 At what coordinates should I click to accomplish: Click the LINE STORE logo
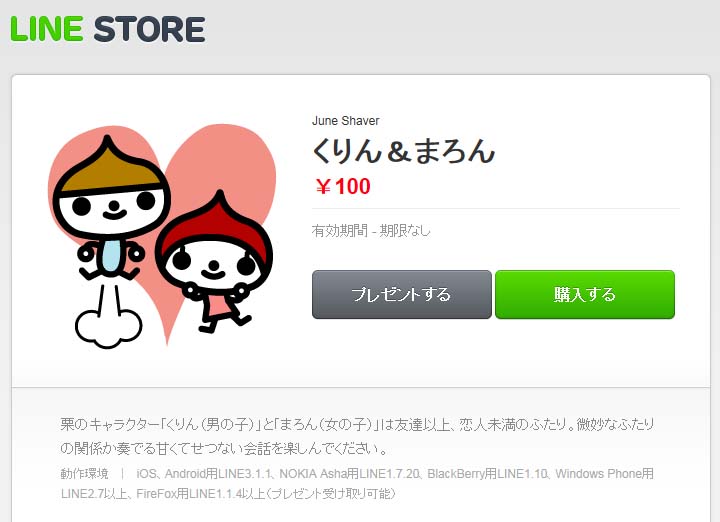click(108, 29)
